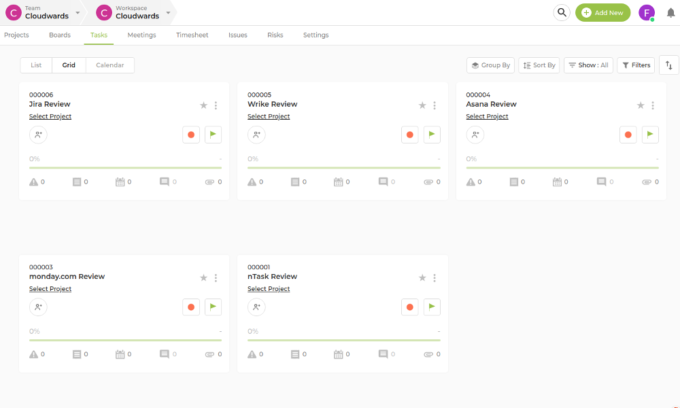This screenshot has width=680, height=408.
Task: Open the notifications bell
Action: (x=670, y=13)
